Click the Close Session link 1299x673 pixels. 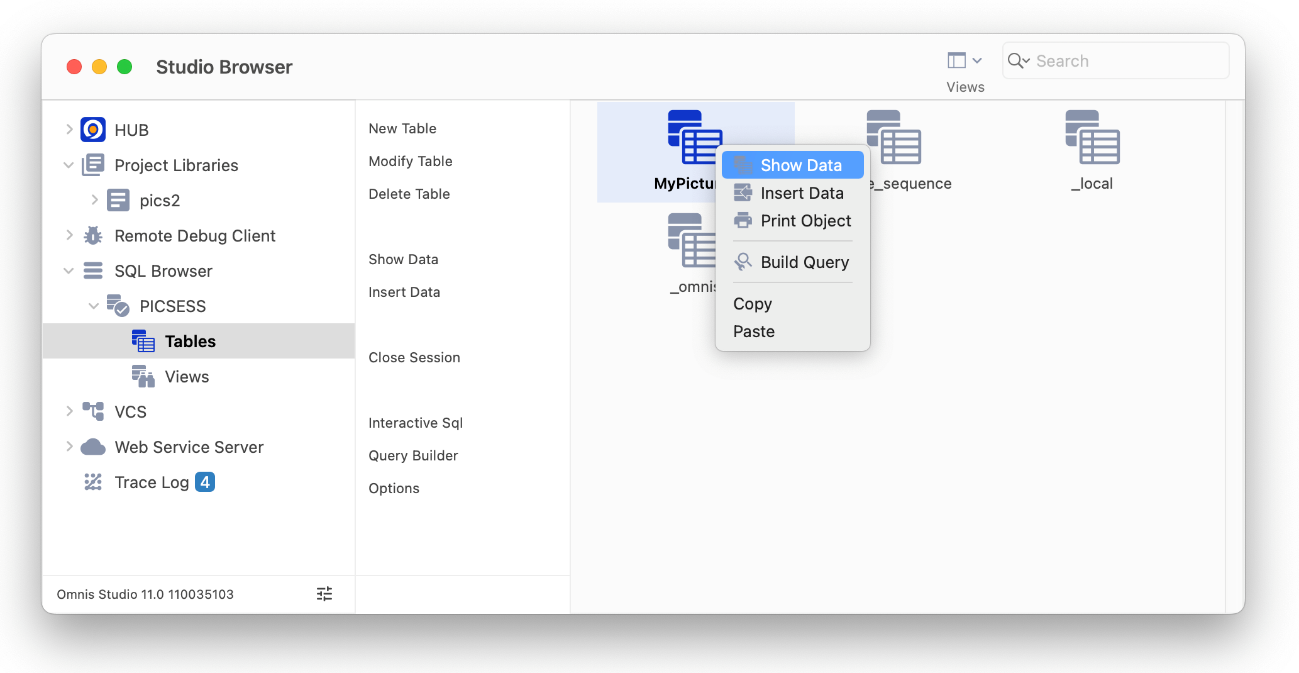coord(414,357)
